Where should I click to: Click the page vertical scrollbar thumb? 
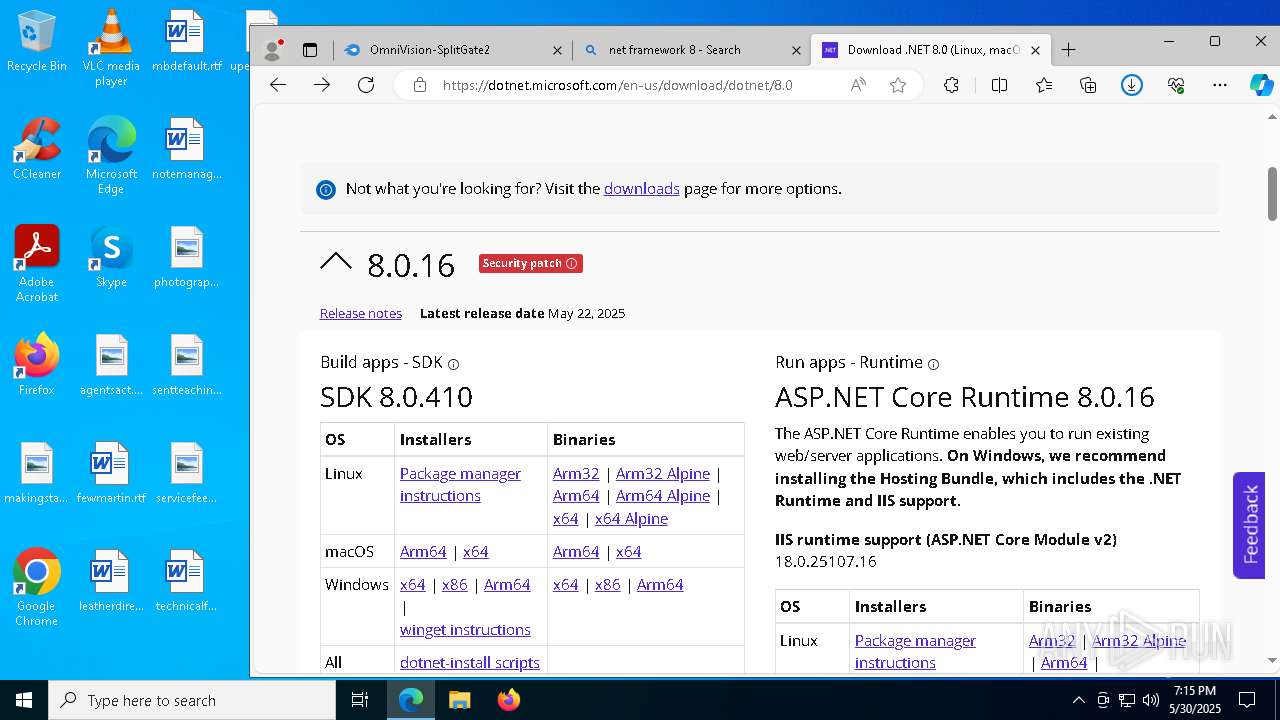(x=1272, y=194)
